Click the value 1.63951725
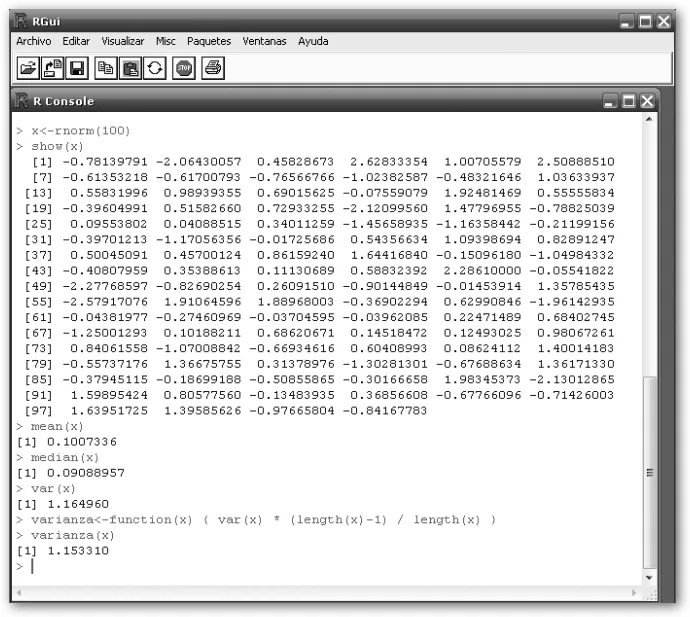690x617 pixels. [109, 411]
